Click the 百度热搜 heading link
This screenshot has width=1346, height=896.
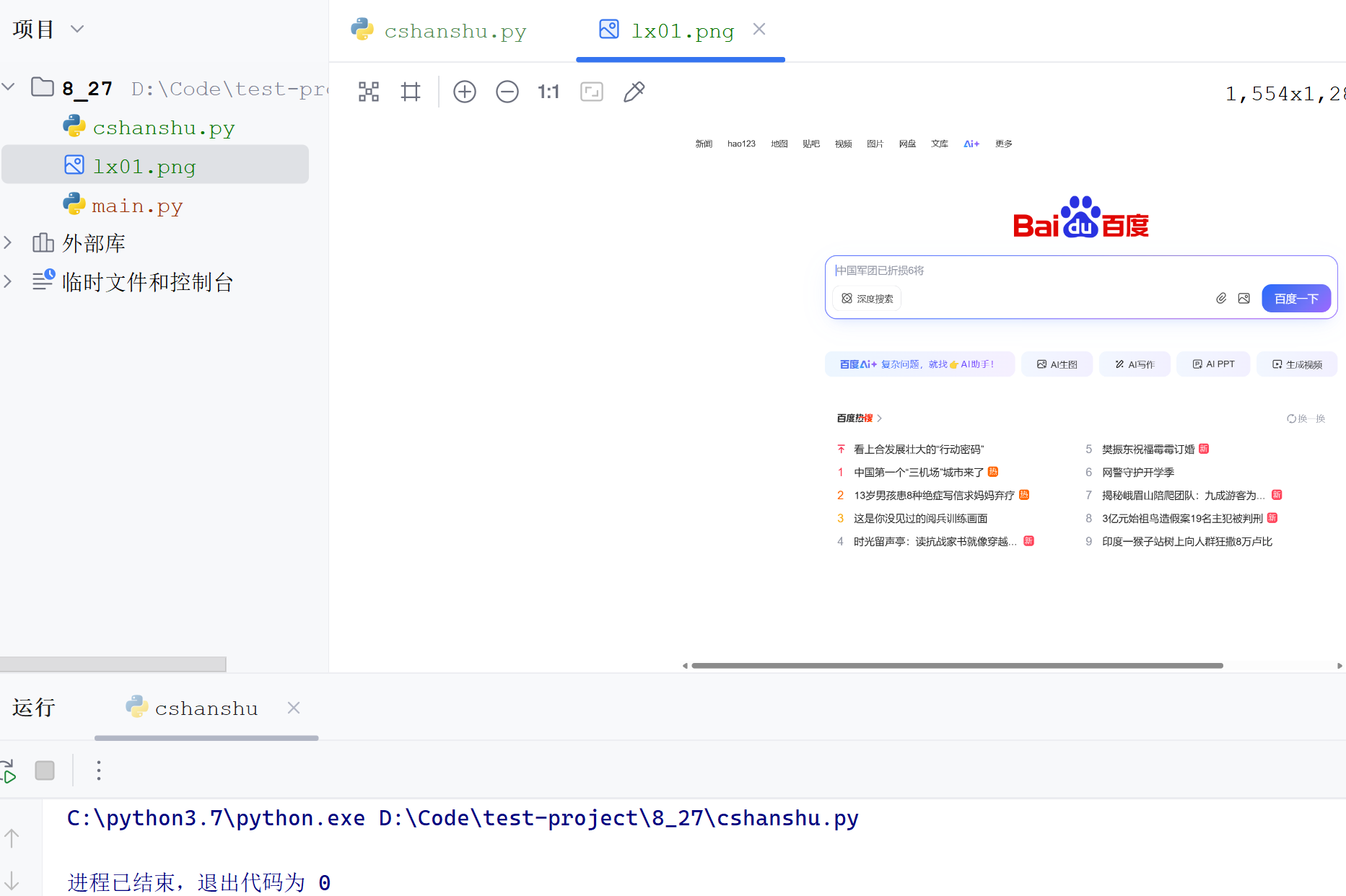(859, 418)
